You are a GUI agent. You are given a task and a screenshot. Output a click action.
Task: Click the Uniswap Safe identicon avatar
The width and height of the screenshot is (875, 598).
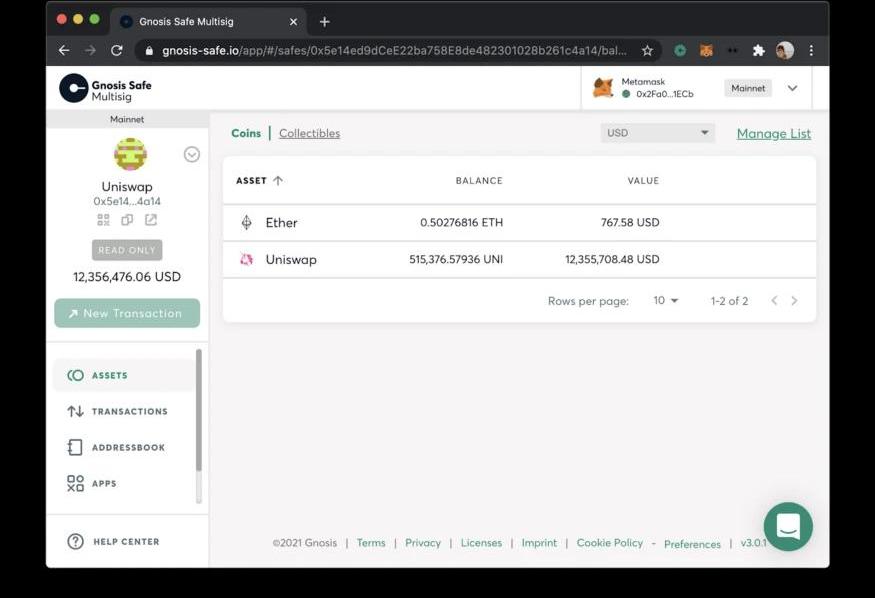(130, 154)
